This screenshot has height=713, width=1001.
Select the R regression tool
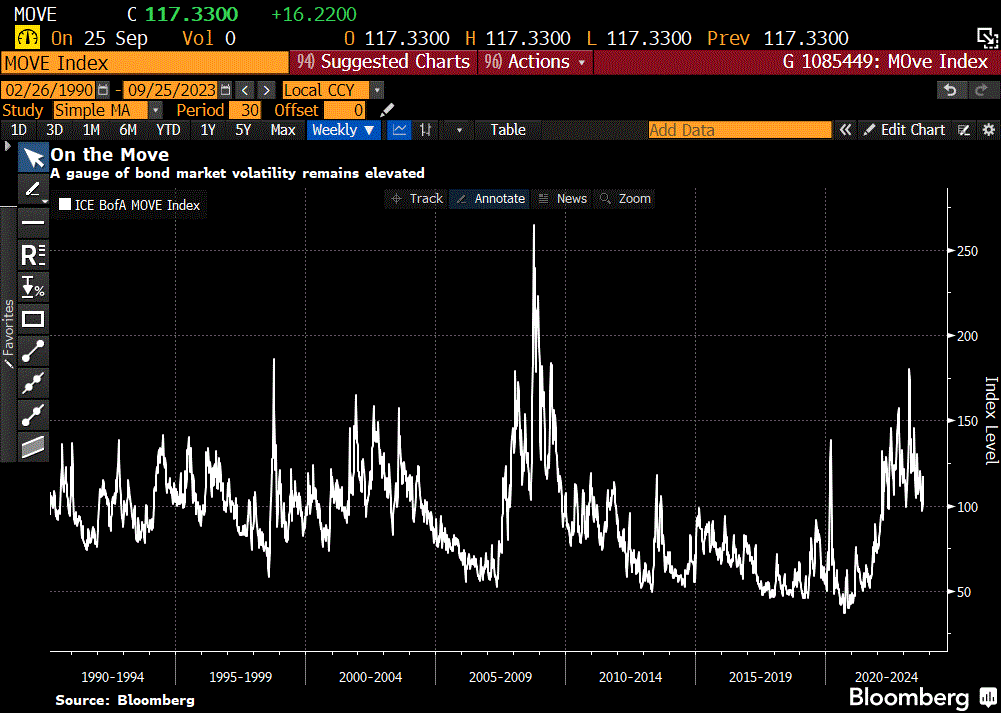[x=33, y=255]
